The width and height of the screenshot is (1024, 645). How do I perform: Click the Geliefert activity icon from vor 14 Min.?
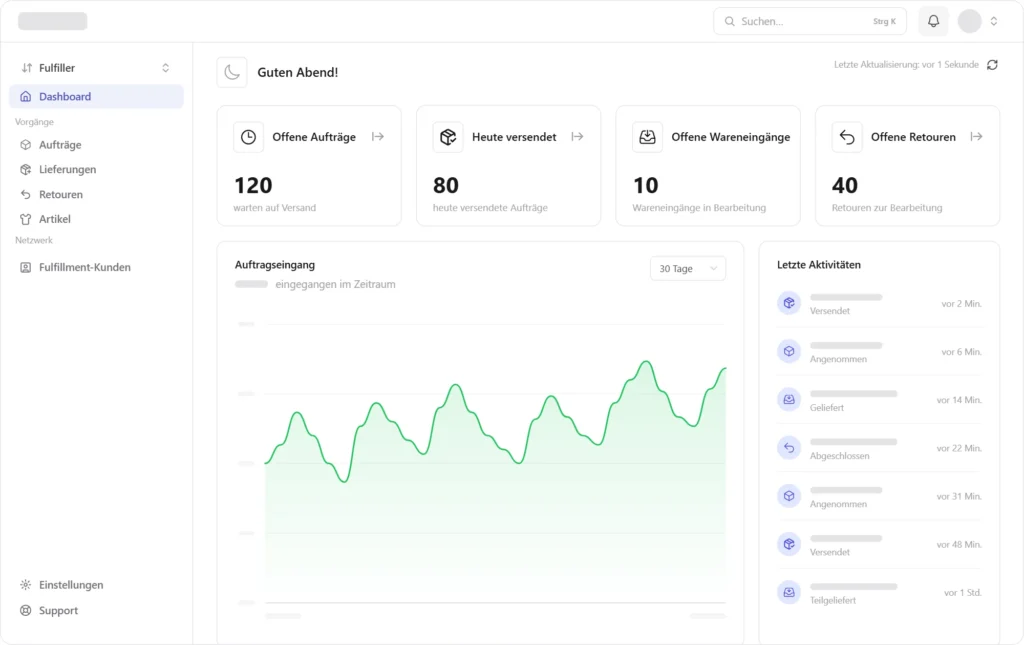(789, 400)
